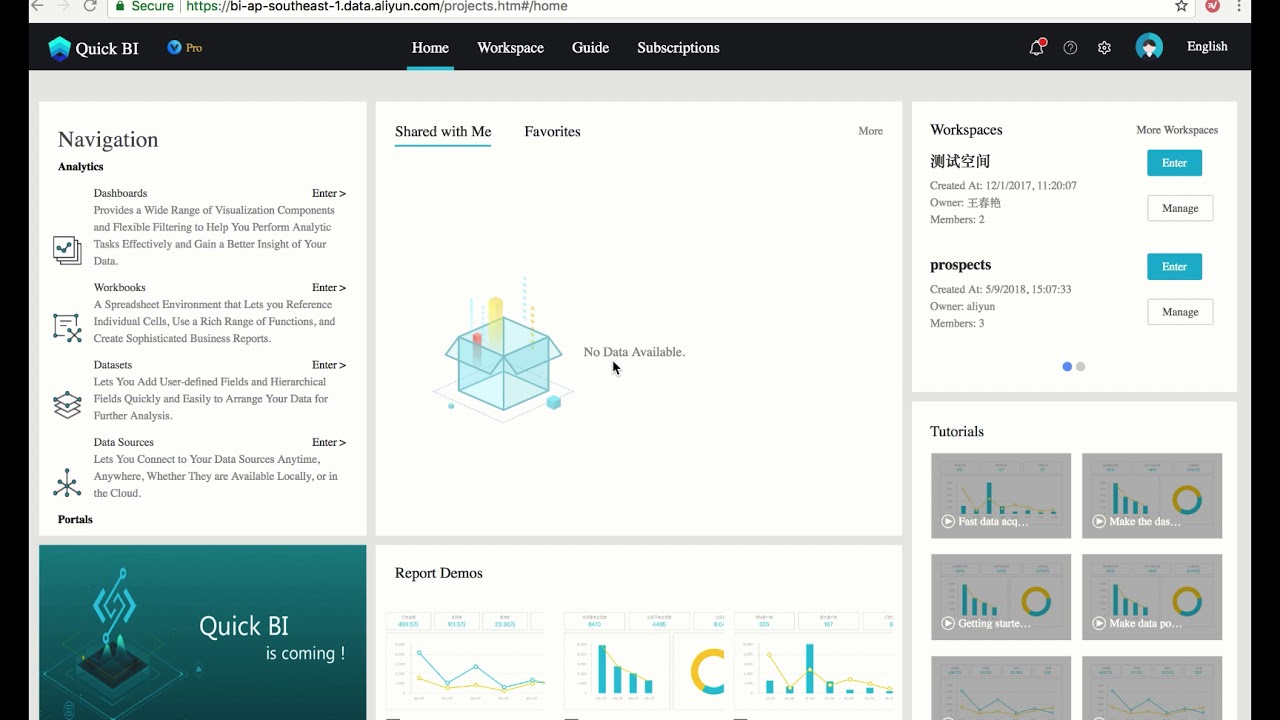1280x720 pixels.
Task: Open the Guide tab
Action: [590, 47]
